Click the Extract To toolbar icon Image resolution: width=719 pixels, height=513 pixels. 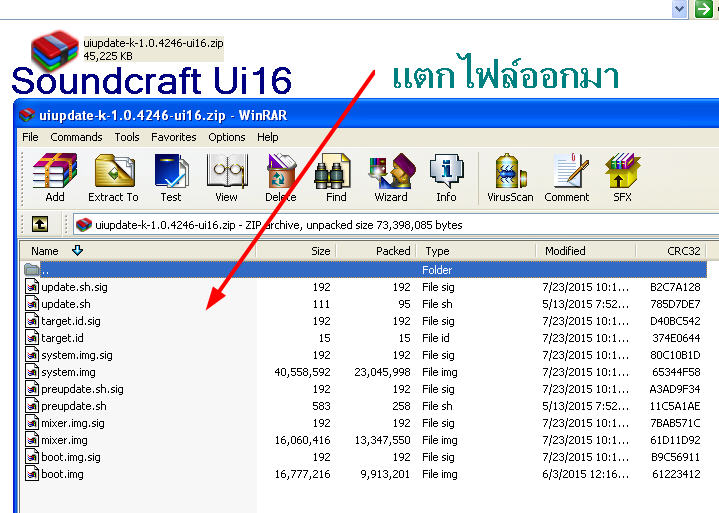point(113,178)
